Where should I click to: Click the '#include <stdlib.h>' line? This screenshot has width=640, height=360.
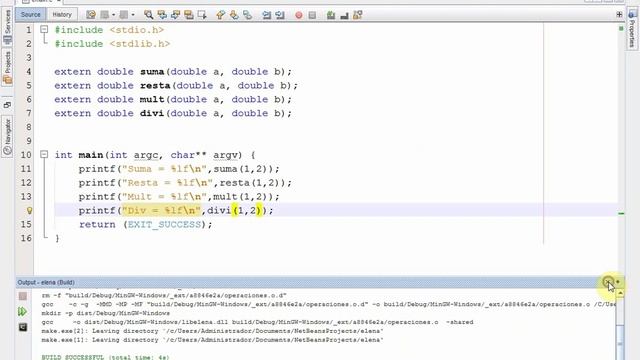coord(112,44)
